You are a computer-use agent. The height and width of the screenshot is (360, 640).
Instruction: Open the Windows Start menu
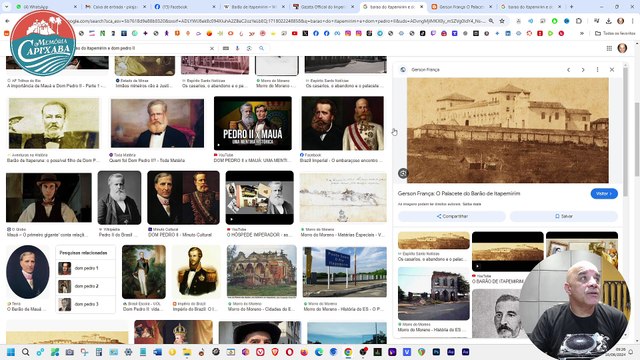(11, 352)
